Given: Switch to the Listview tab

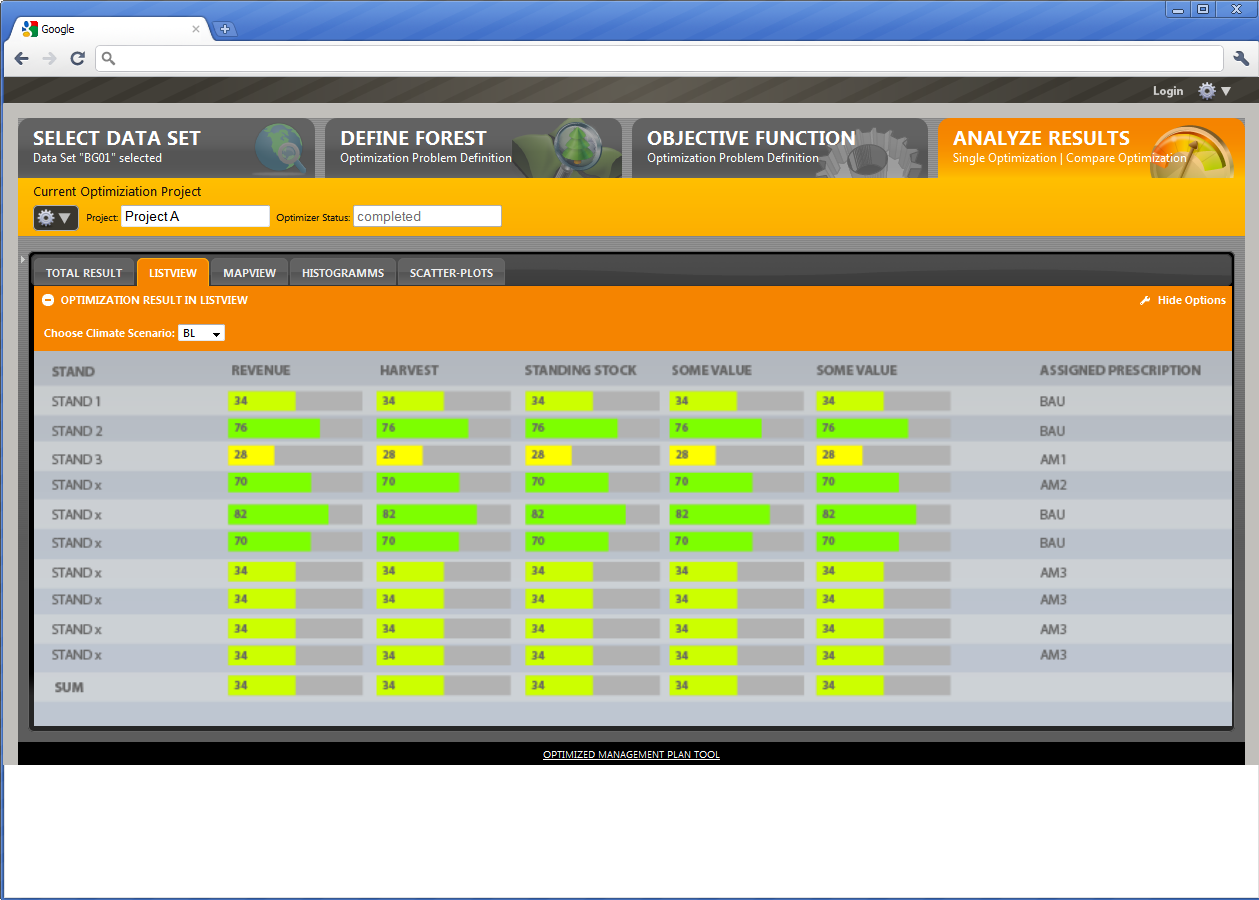Looking at the screenshot, I should tap(173, 272).
